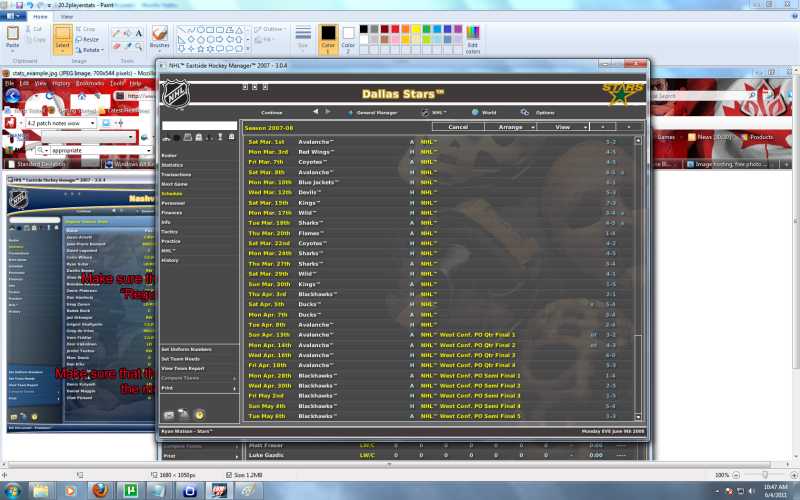Switch to the View tab in Paint
The width and height of the screenshot is (800, 500).
(67, 16)
